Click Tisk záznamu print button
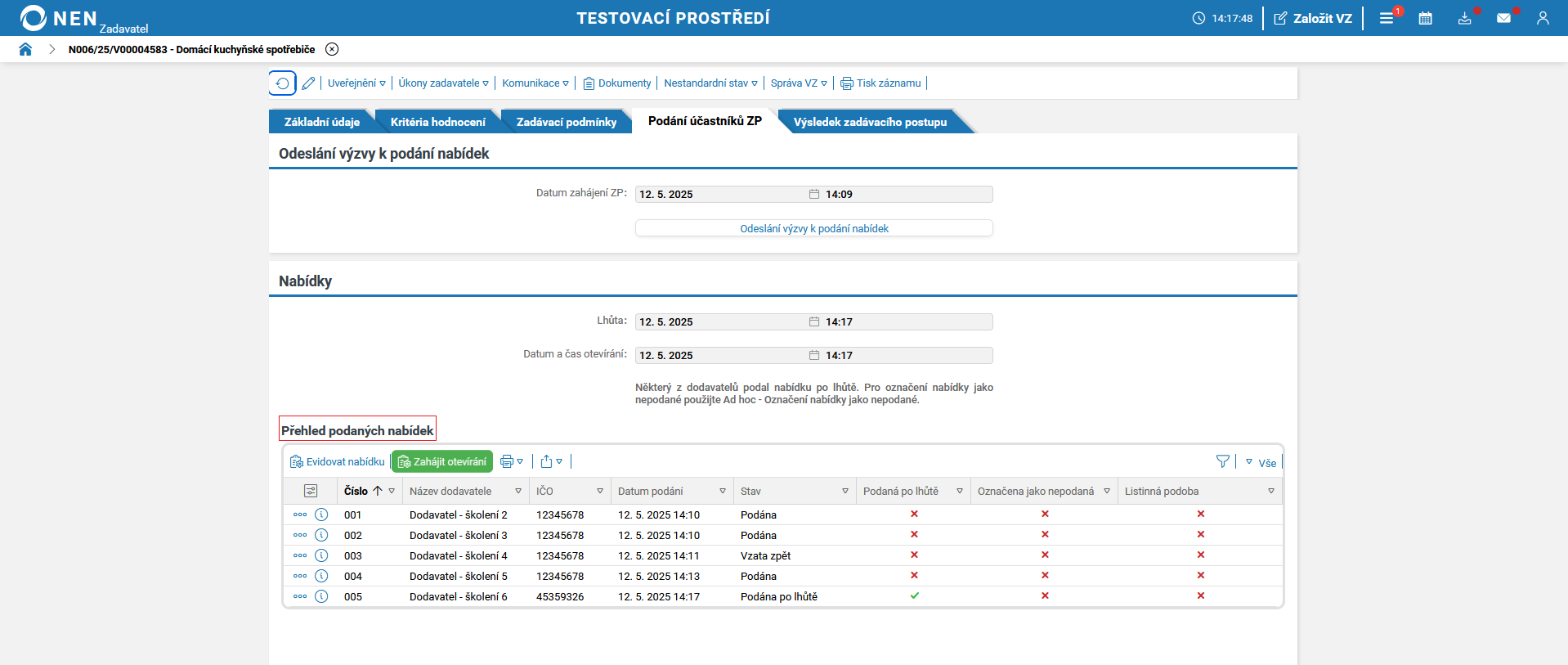This screenshot has width=1568, height=665. pyautogui.click(x=880, y=83)
